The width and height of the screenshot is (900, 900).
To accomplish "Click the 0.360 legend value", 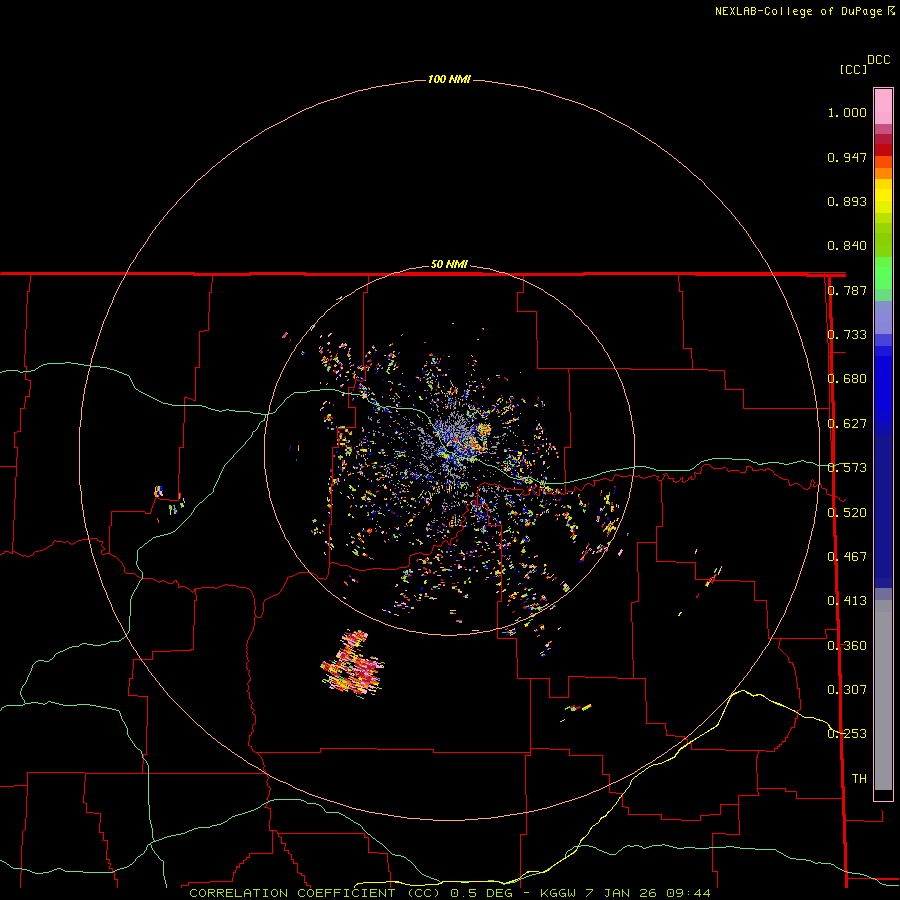I will pyautogui.click(x=847, y=646).
